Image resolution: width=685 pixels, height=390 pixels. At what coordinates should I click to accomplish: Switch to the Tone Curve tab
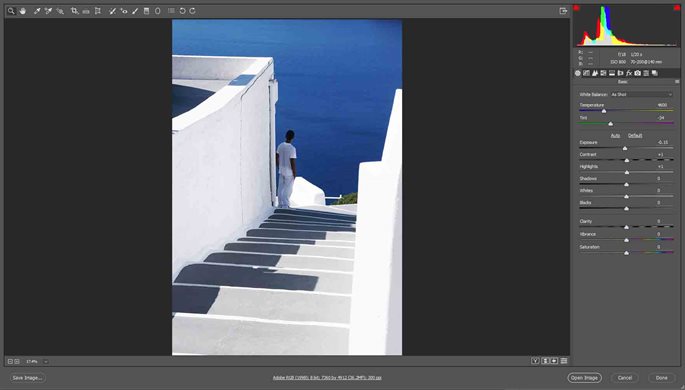586,73
